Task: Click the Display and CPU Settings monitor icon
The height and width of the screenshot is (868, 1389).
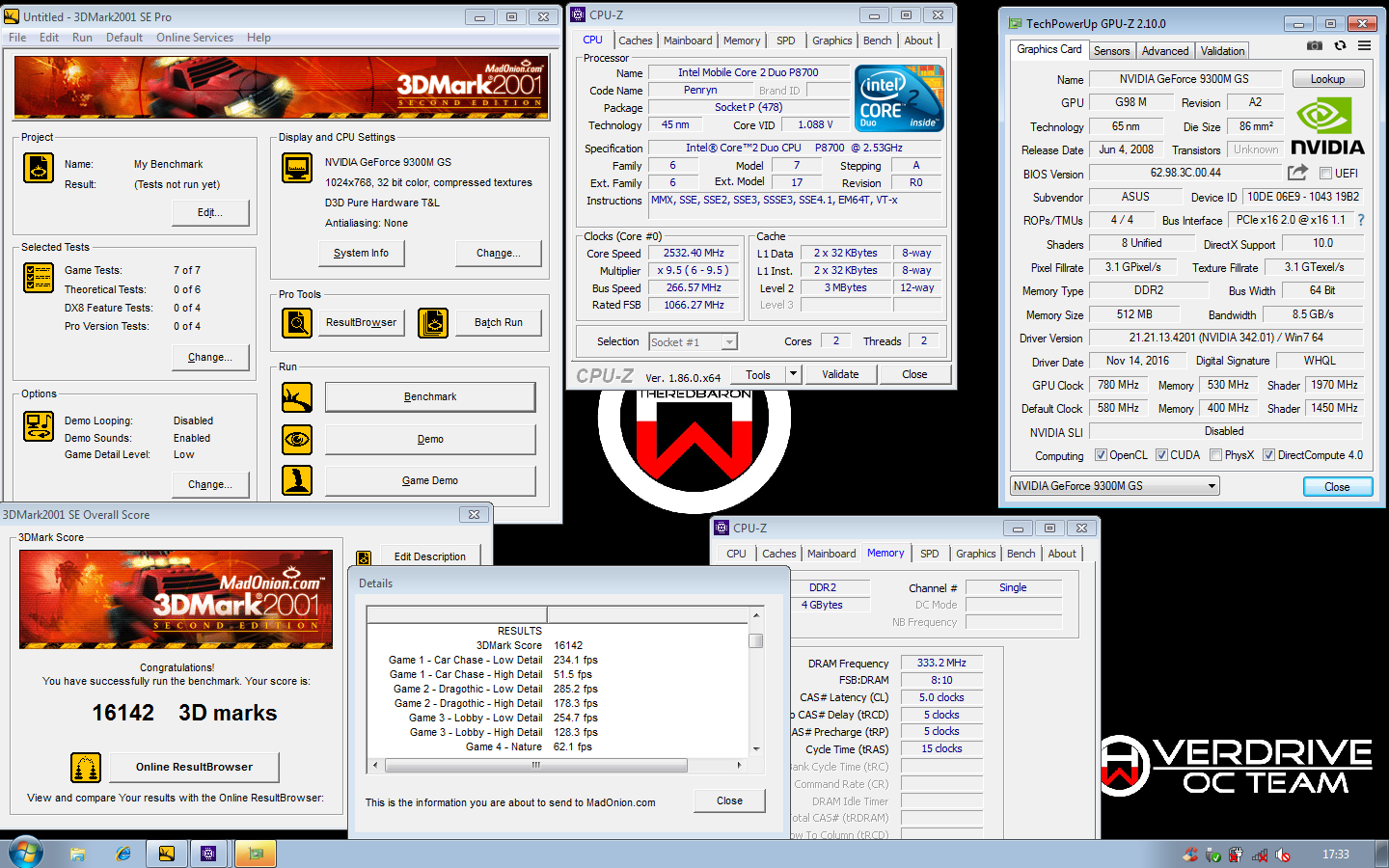Action: point(297,168)
